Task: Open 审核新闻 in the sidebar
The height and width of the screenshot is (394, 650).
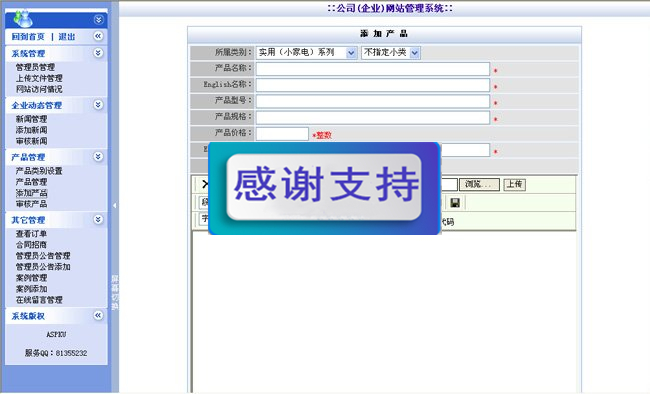Action: coord(32,141)
